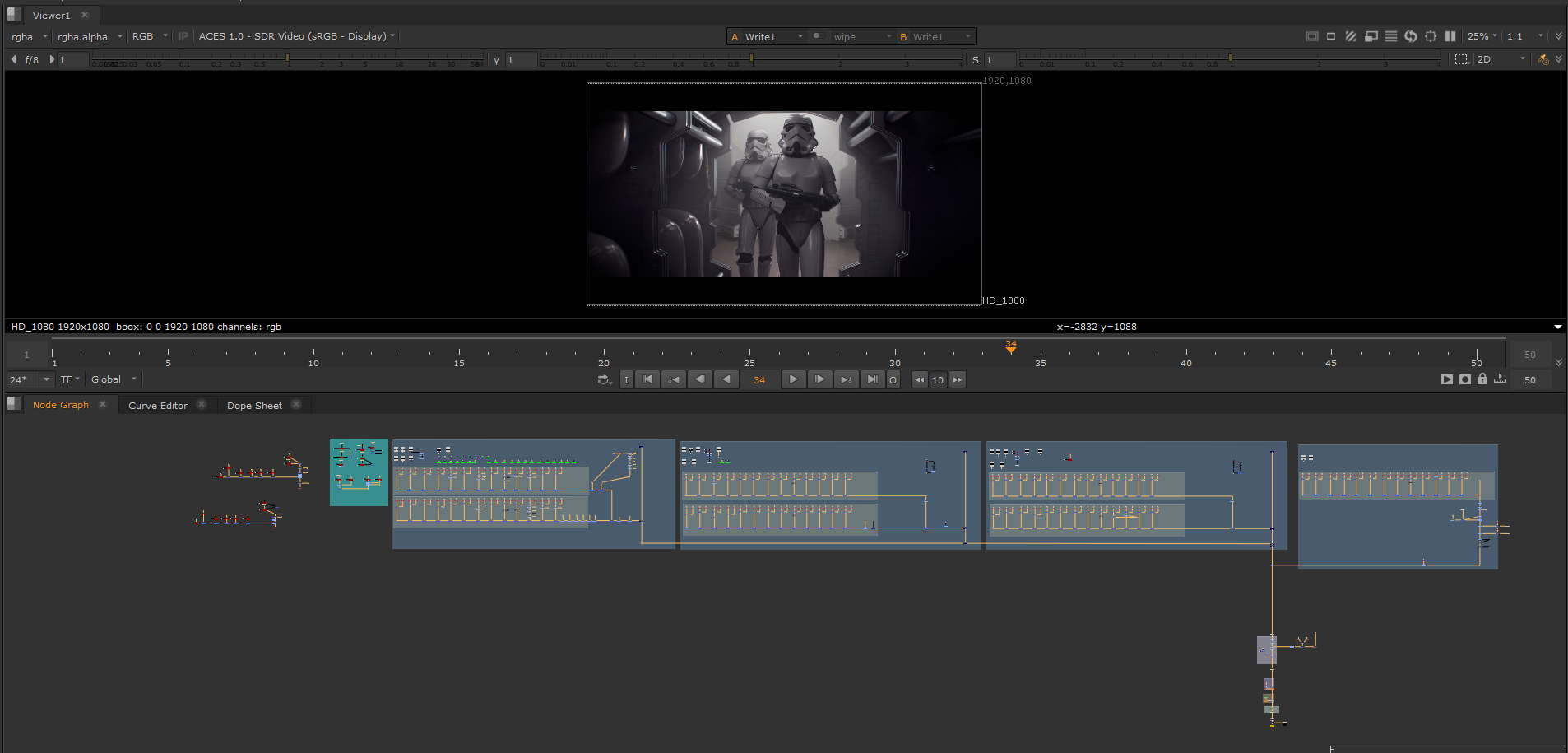
Task: Toggle the timeline frame range lock
Action: click(1482, 379)
